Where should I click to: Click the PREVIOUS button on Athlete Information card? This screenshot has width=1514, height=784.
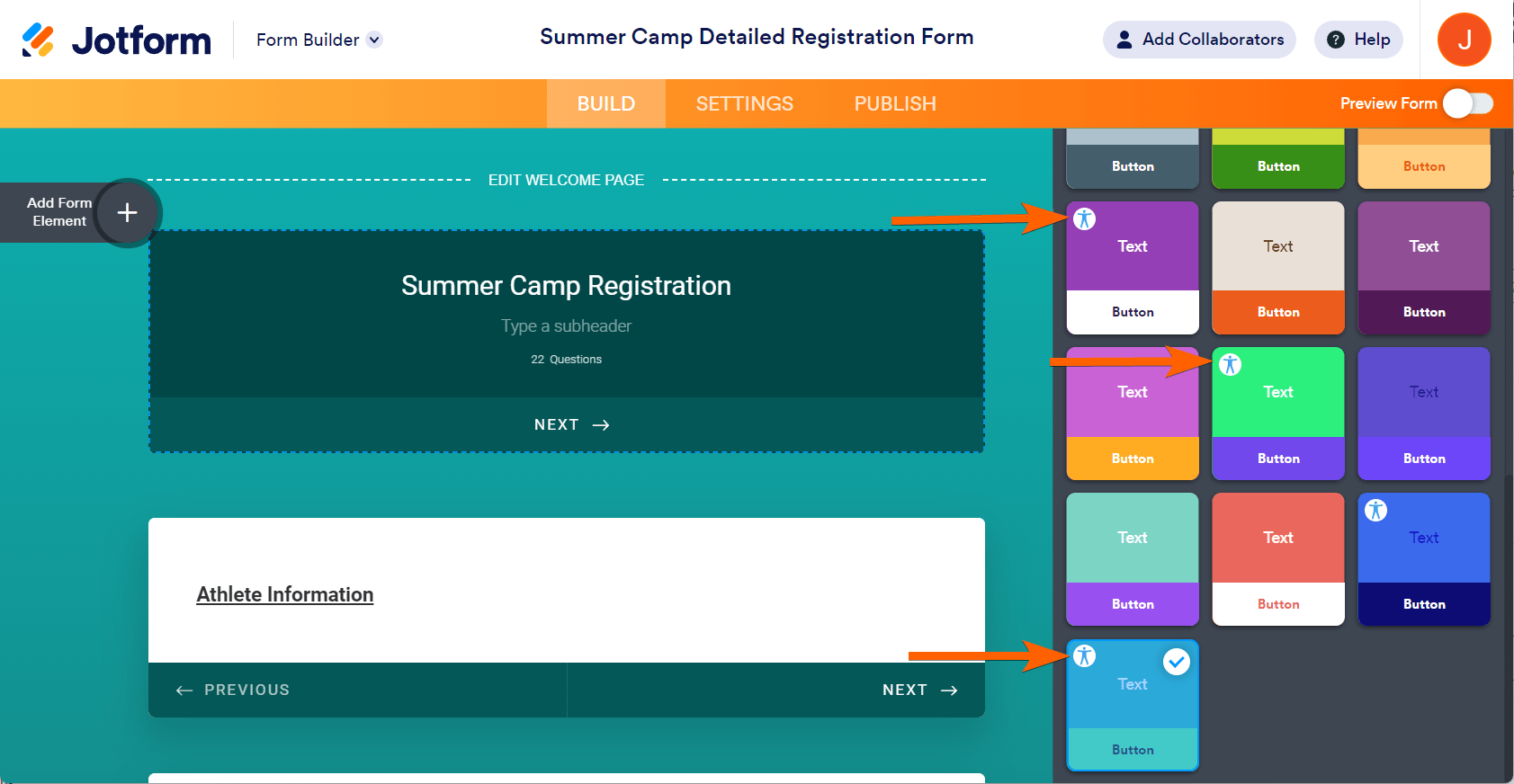tap(234, 690)
